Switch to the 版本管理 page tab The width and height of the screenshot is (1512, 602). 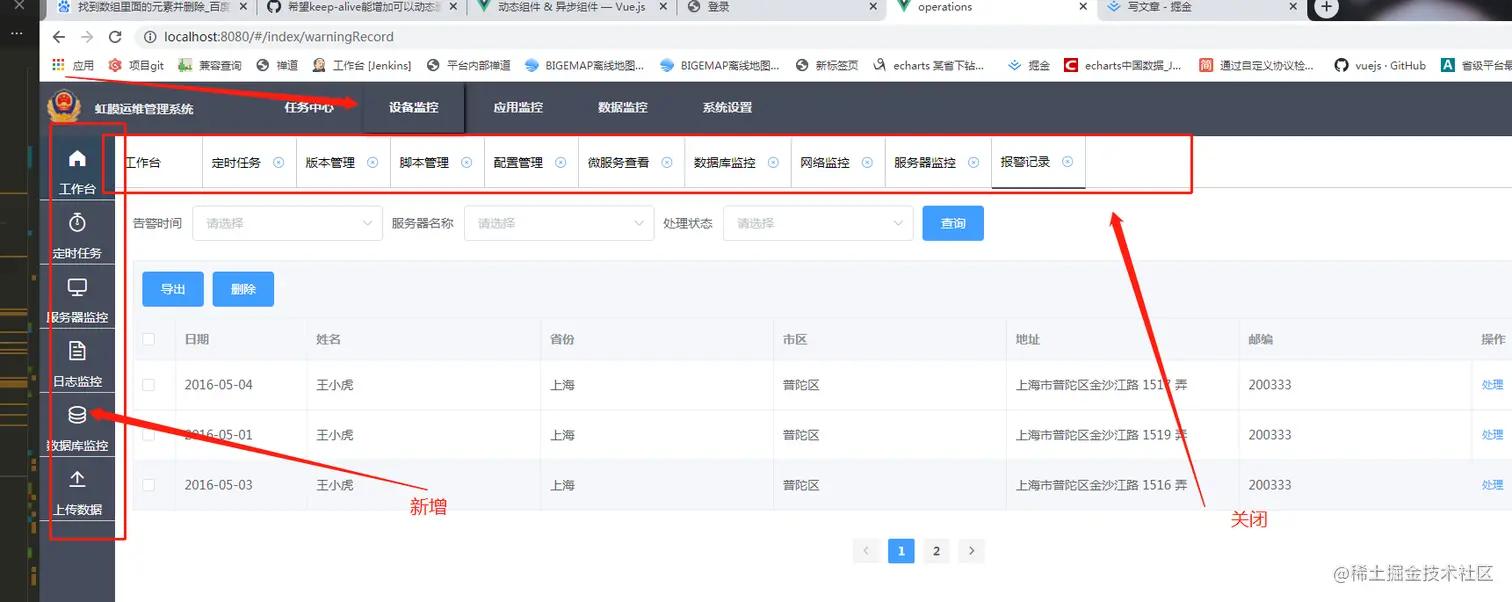[330, 162]
